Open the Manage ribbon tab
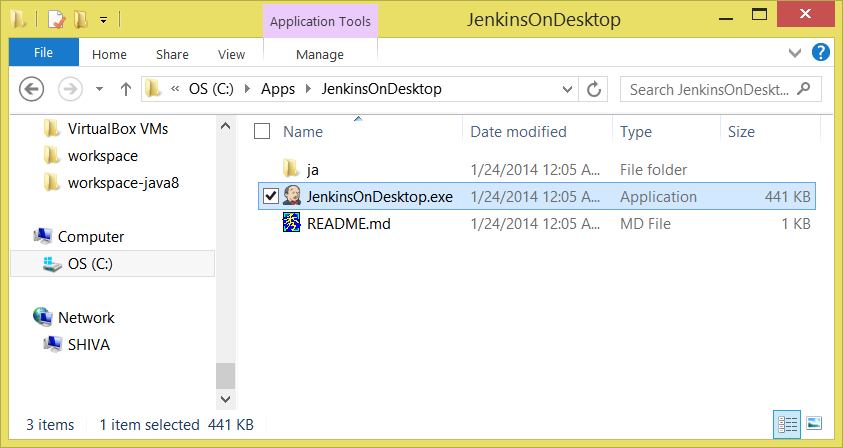 tap(320, 54)
